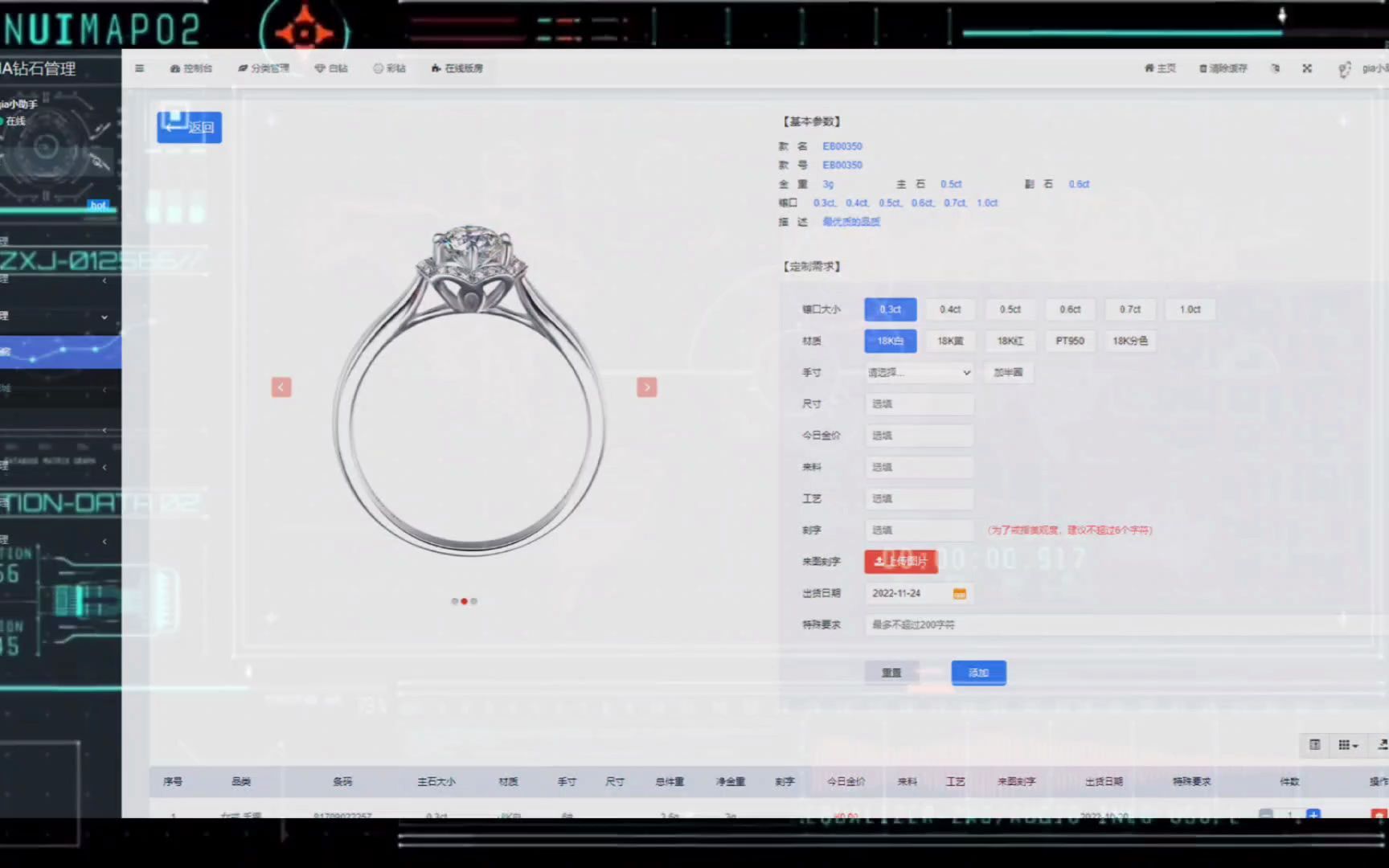Screen dimensions: 1389x868
Task: Click the 重置 reset button
Action: (x=891, y=673)
